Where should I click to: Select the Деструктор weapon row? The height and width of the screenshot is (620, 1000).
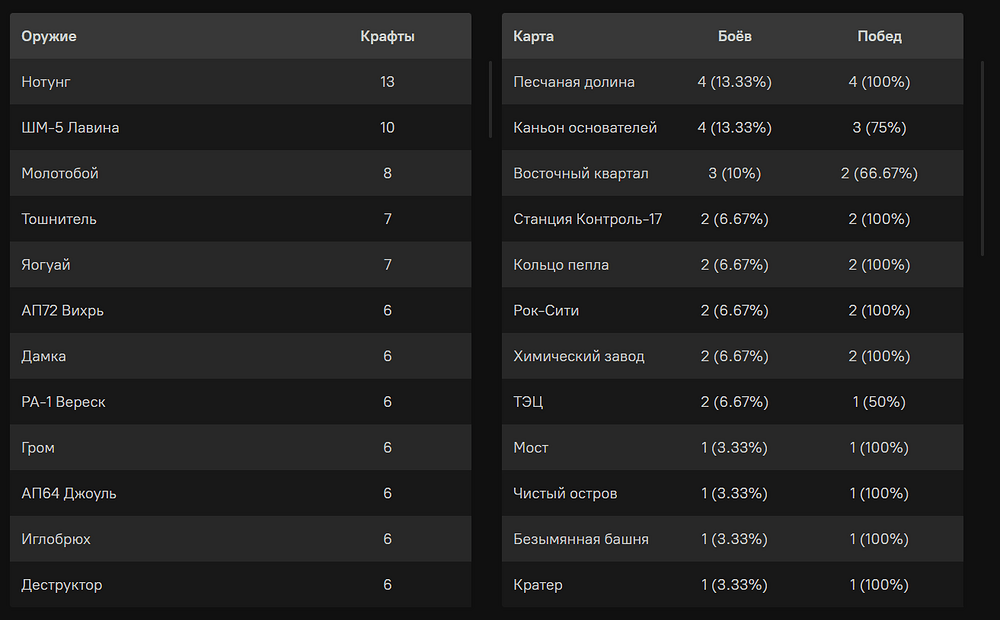[240, 584]
